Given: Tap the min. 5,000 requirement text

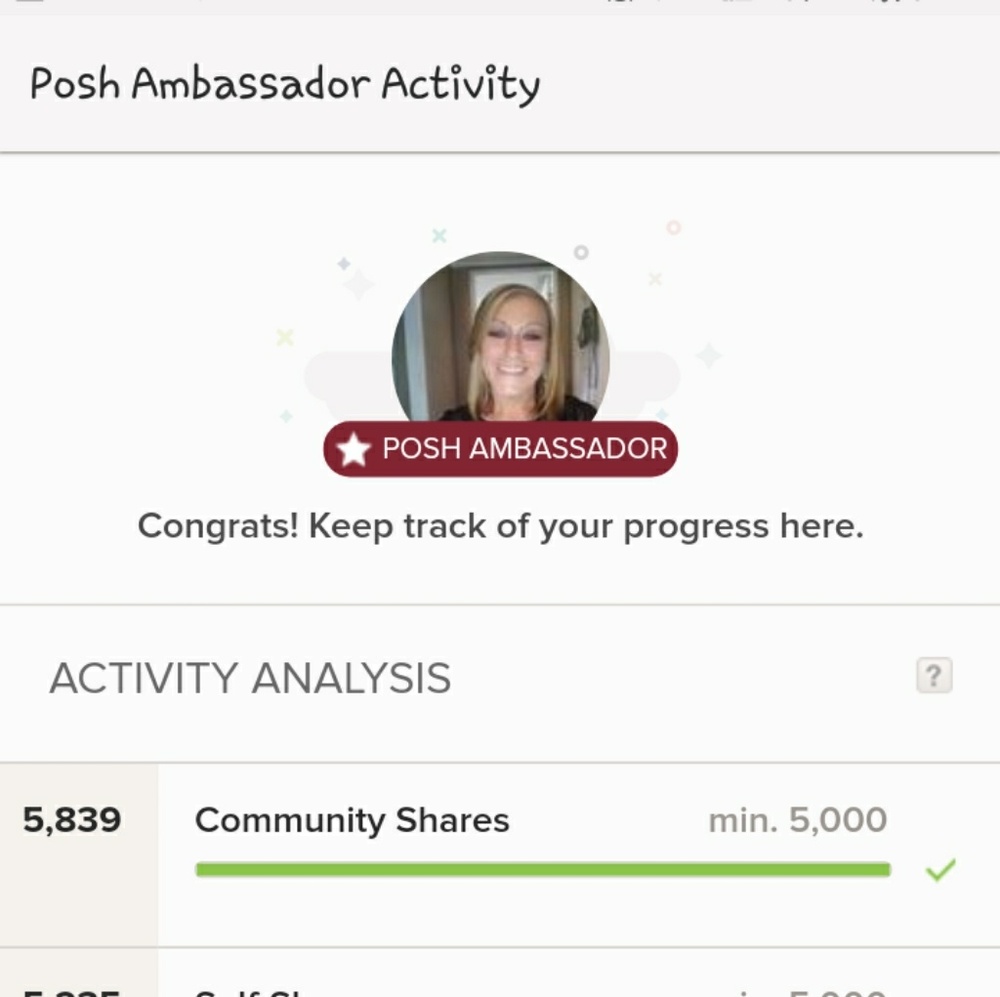Looking at the screenshot, I should point(795,819).
